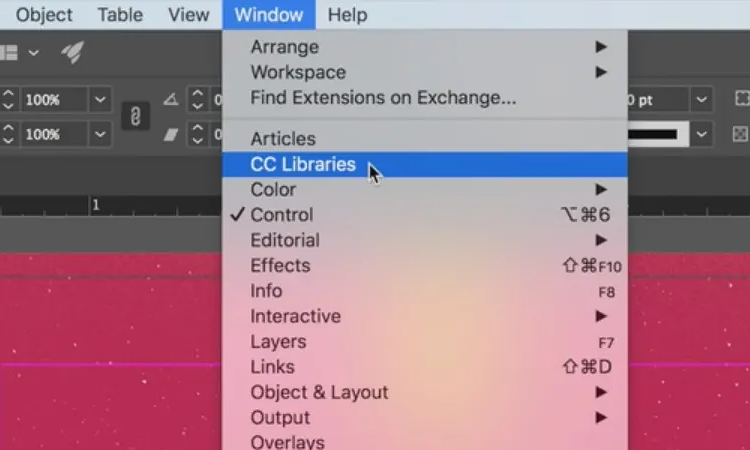Image resolution: width=750 pixels, height=450 pixels.
Task: Expand the stroke weight pt dropdown
Action: tap(701, 99)
